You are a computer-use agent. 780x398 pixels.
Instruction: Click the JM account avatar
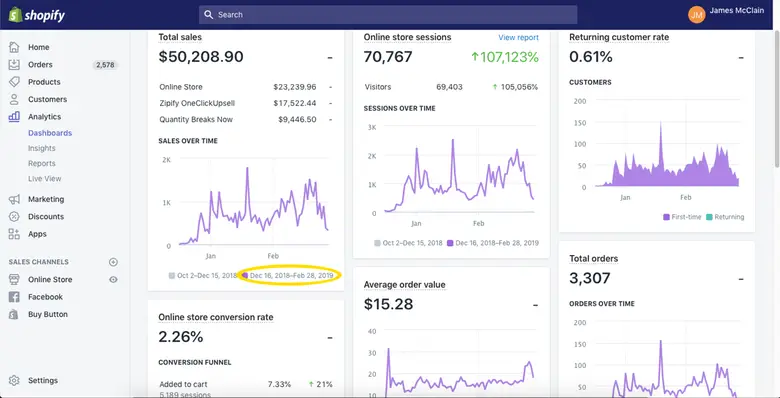(697, 15)
